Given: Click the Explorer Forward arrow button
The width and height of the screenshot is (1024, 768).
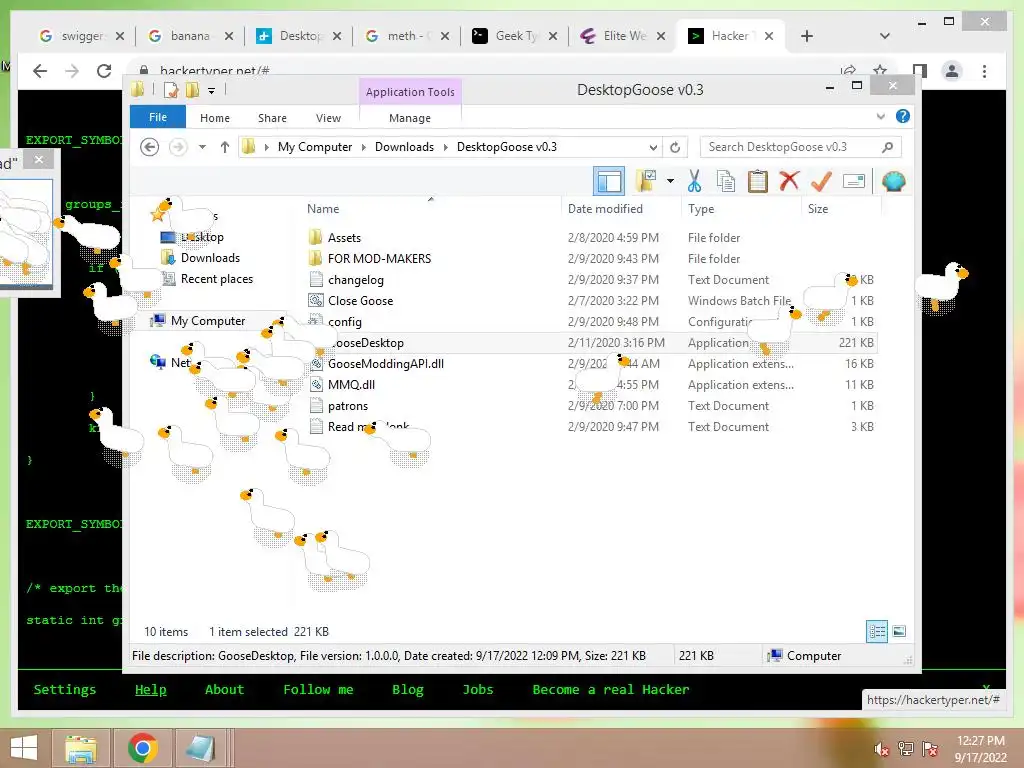Looking at the screenshot, I should coord(178,147).
